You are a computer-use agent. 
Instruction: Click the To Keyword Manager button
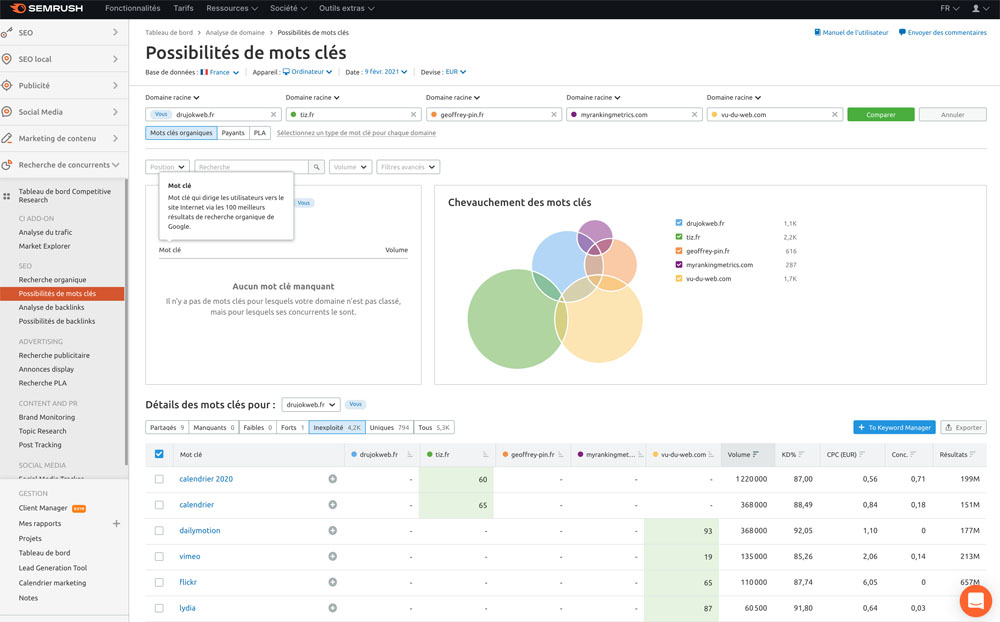click(x=894, y=427)
